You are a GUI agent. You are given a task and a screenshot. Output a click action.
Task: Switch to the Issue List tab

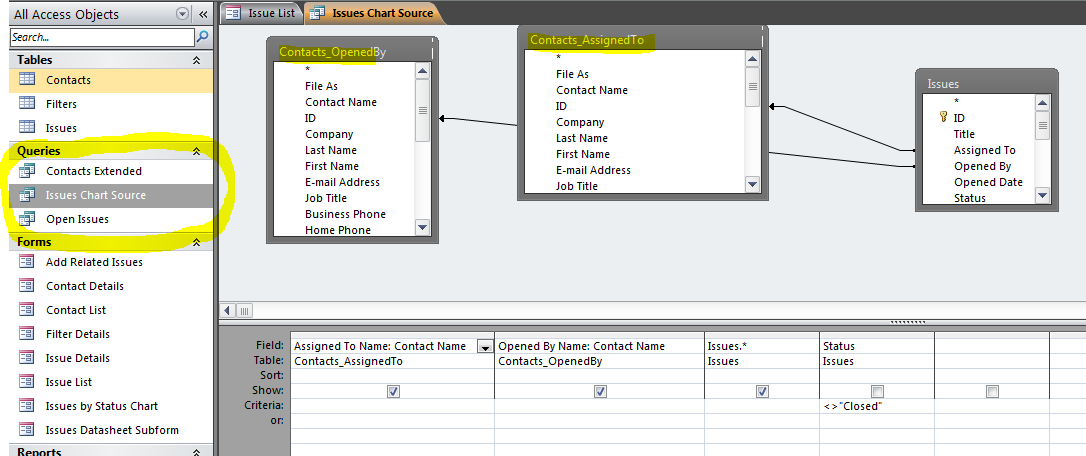click(260, 13)
